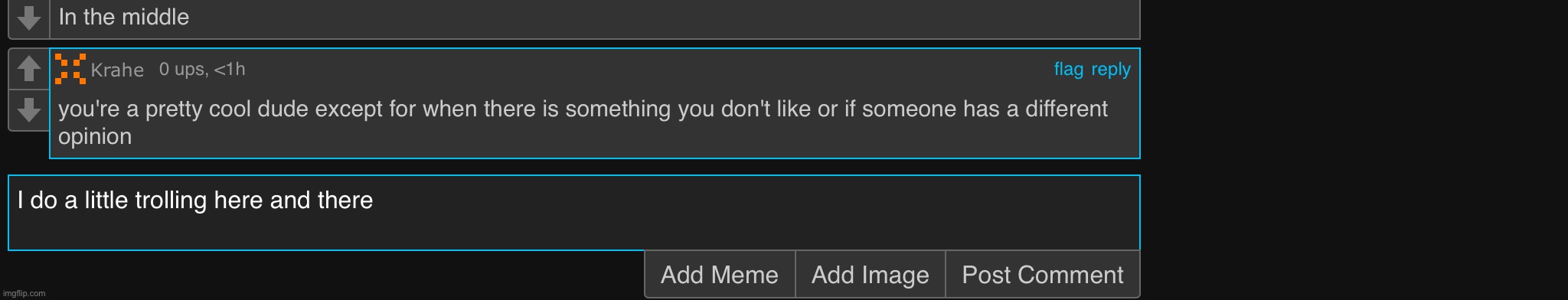The image size is (1568, 300).
Task: Open the imgflip.com watermark
Action: 24,293
